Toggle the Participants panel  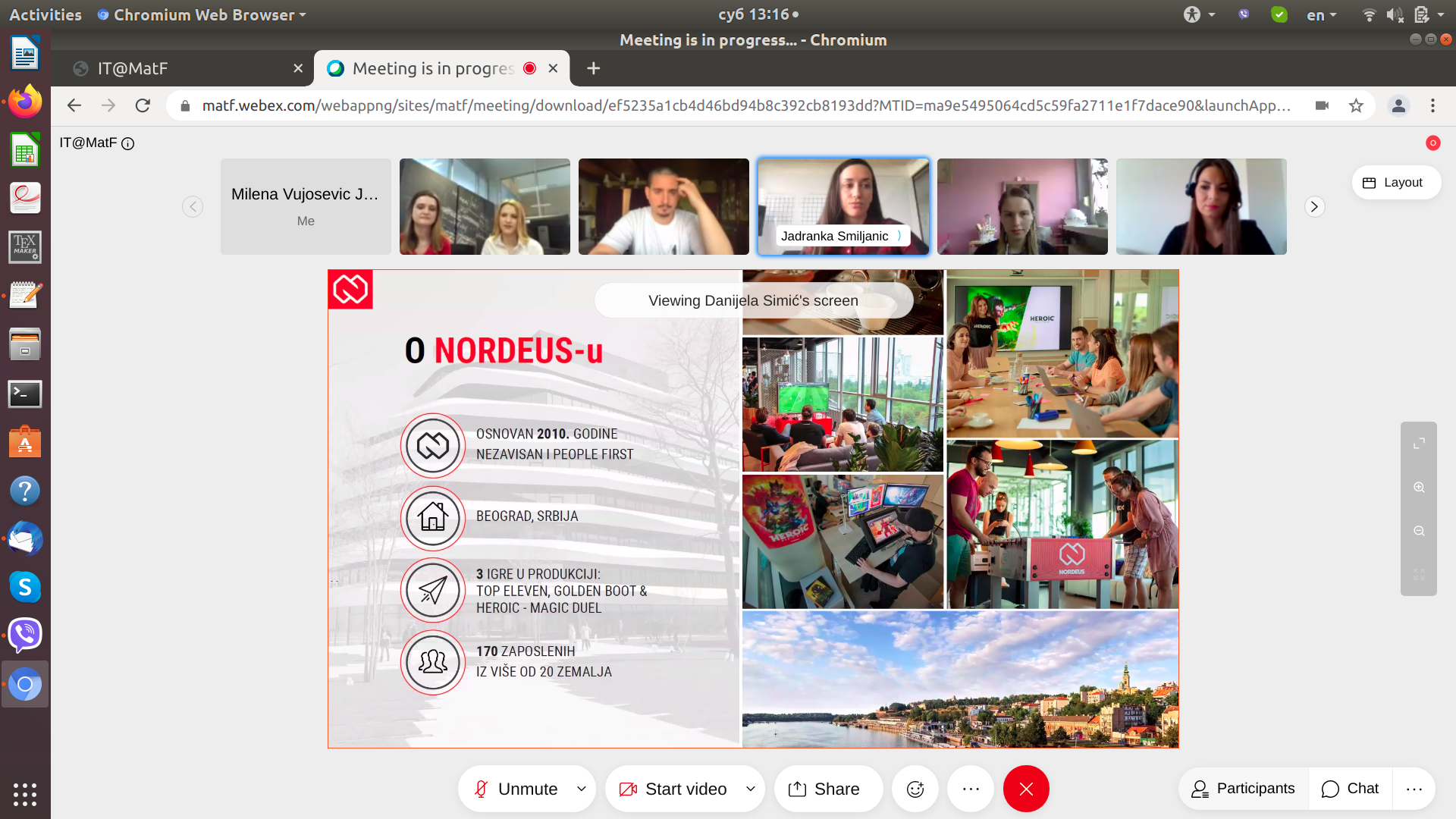click(1243, 789)
